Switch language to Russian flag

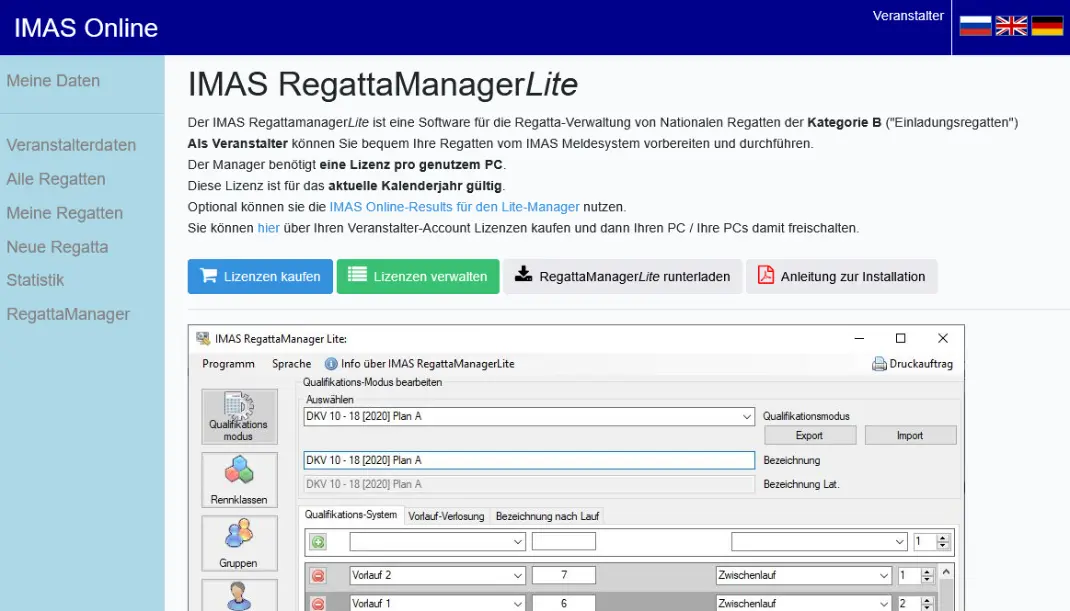point(975,26)
